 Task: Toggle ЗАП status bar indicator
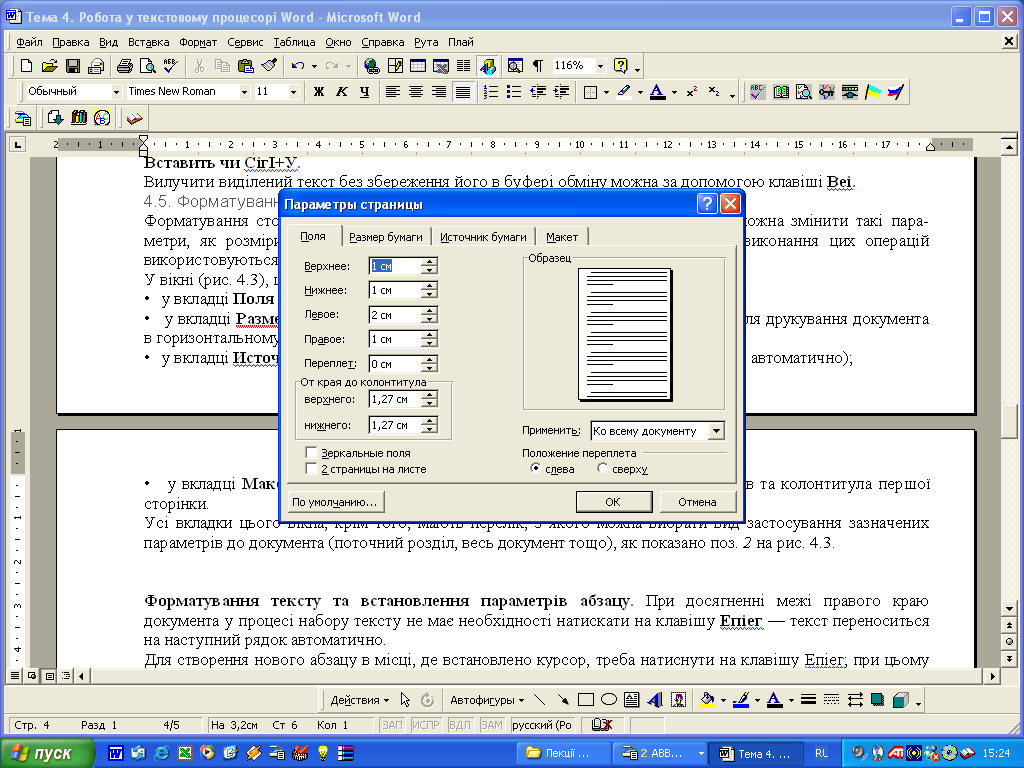(x=392, y=725)
